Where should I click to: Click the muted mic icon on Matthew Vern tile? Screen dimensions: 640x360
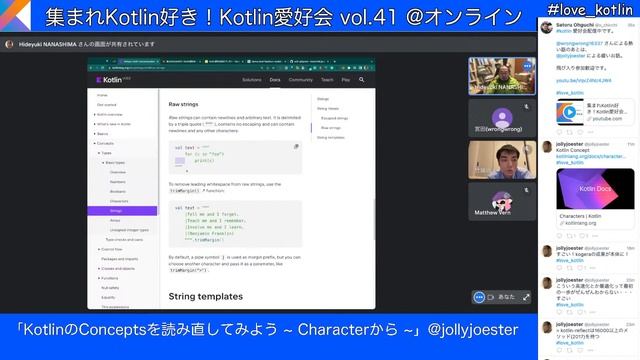pyautogui.click(x=527, y=190)
